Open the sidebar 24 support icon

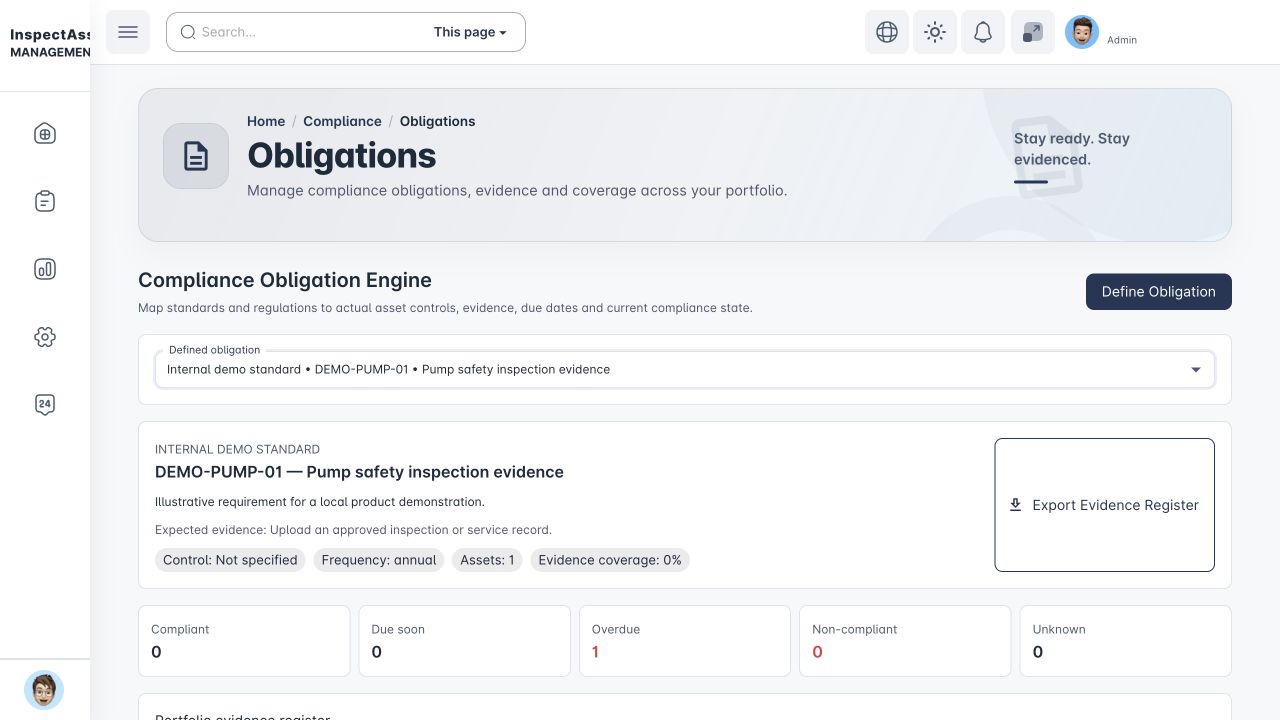point(45,404)
